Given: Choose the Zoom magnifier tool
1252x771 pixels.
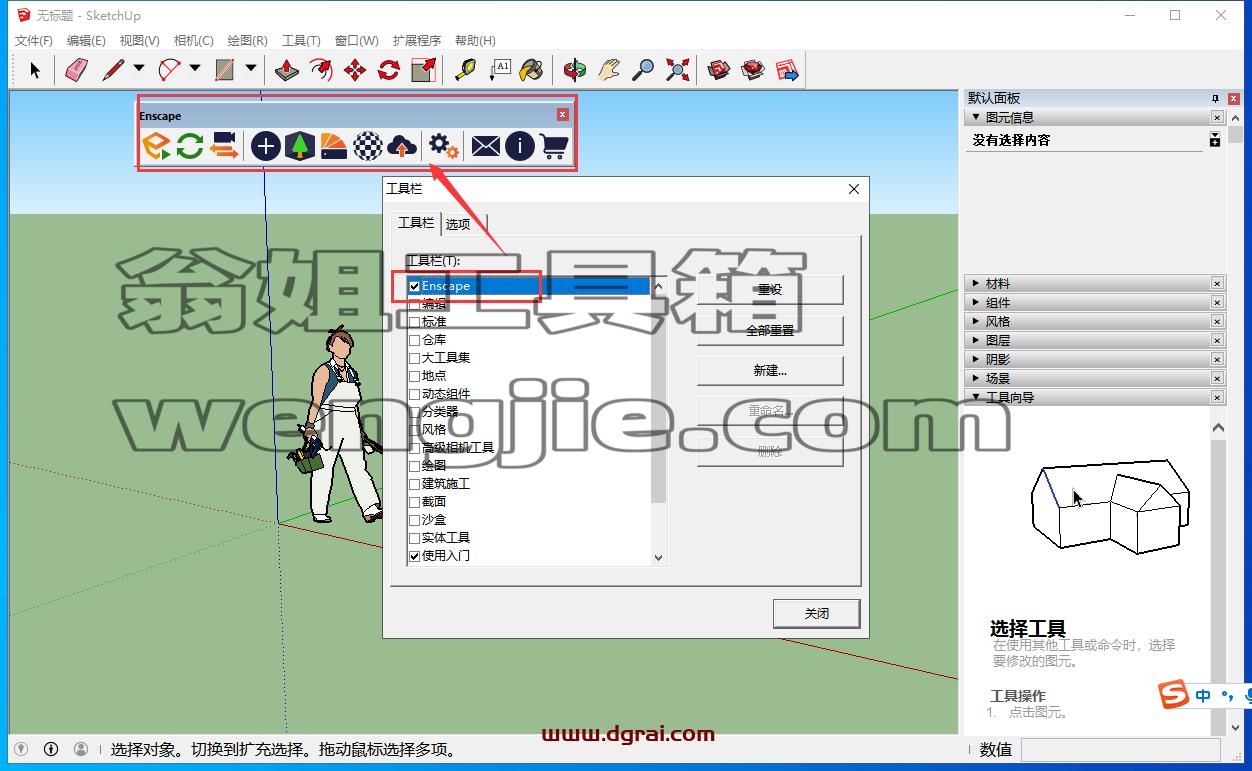Looking at the screenshot, I should [x=643, y=69].
